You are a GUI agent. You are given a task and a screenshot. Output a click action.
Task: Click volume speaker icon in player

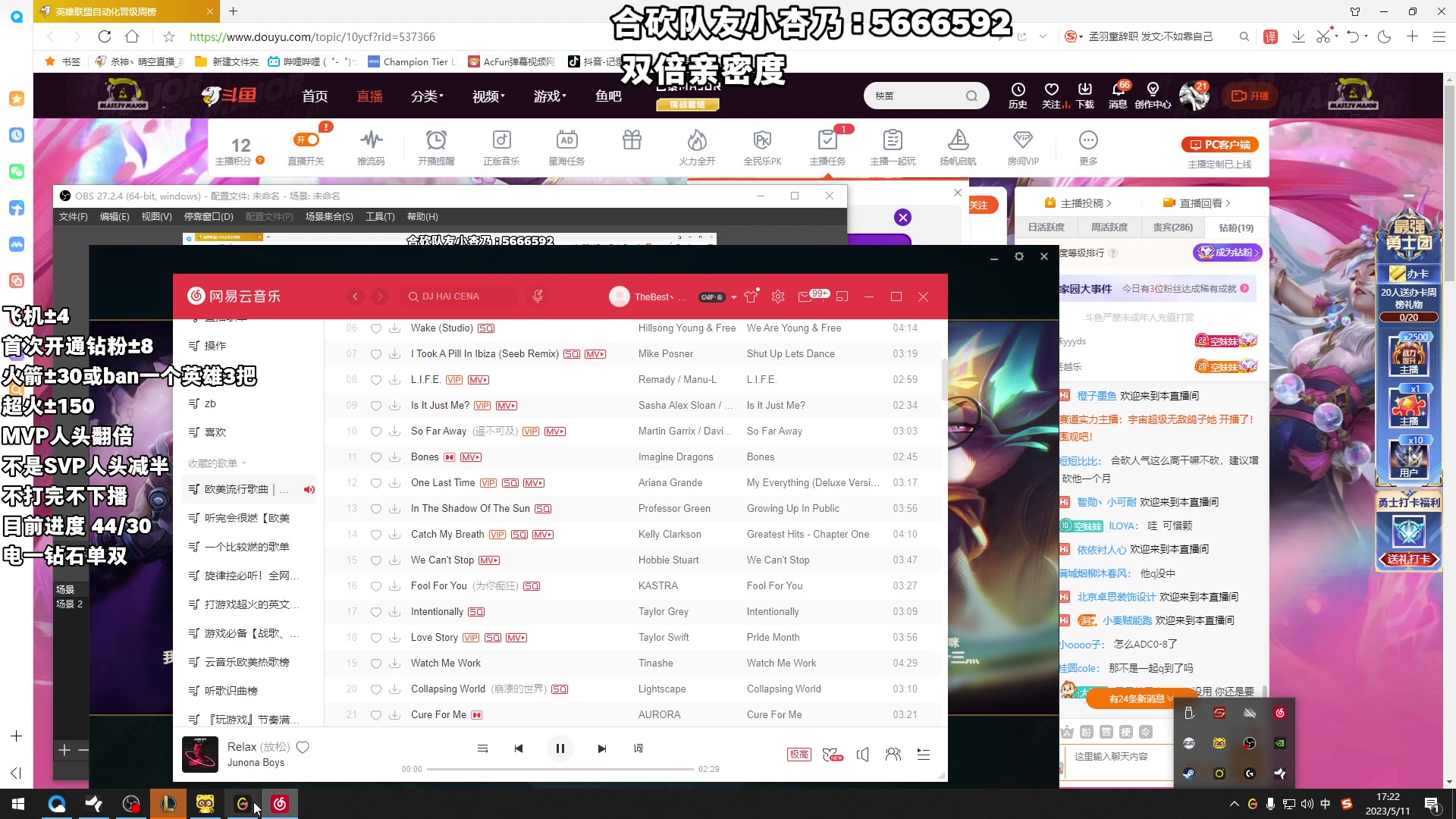coord(863,754)
